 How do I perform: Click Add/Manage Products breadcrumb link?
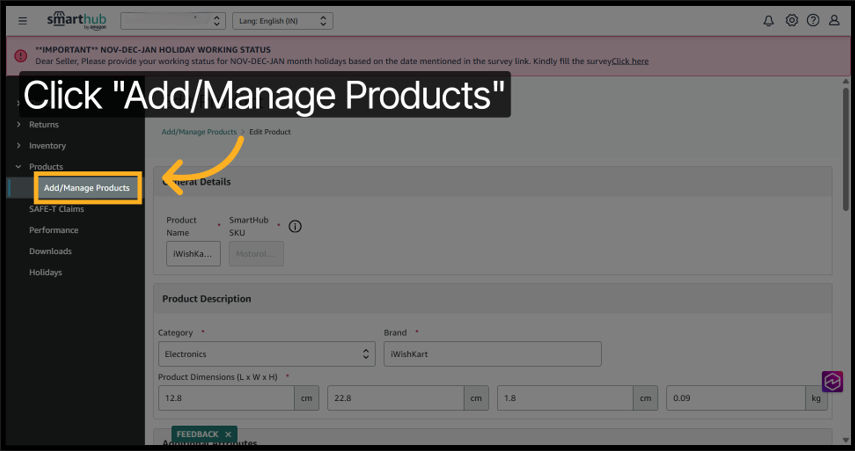(x=199, y=132)
